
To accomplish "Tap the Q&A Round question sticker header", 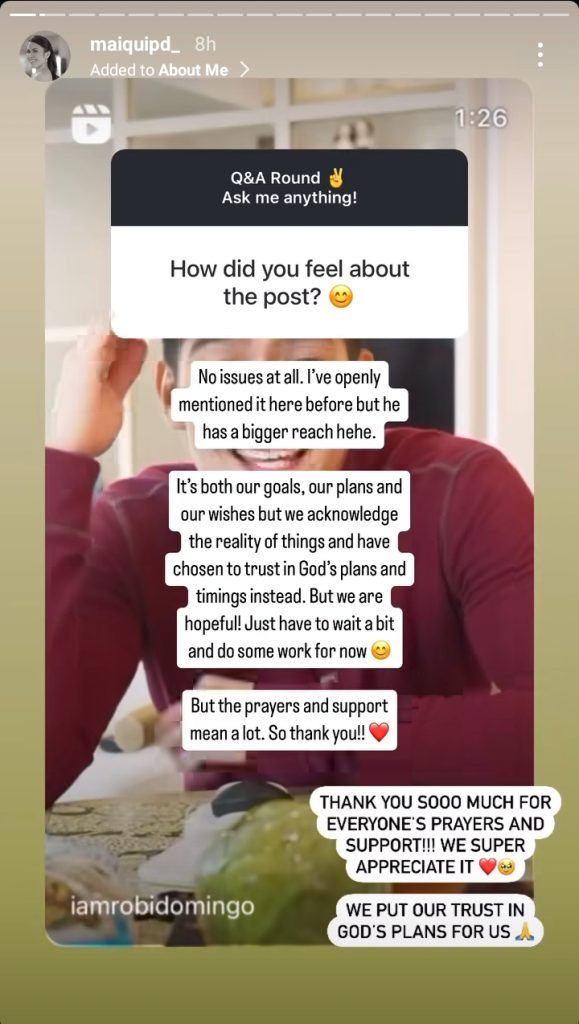I will point(289,187).
